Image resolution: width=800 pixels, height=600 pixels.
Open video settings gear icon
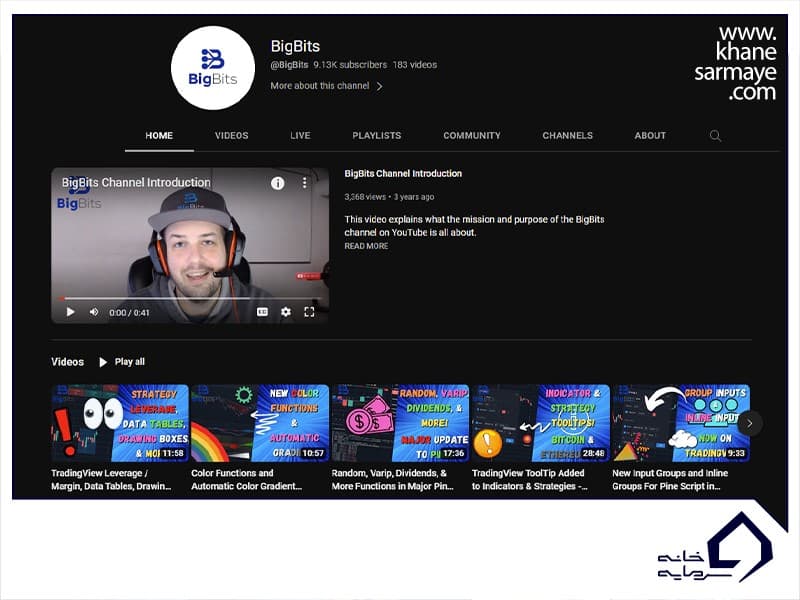[x=286, y=312]
